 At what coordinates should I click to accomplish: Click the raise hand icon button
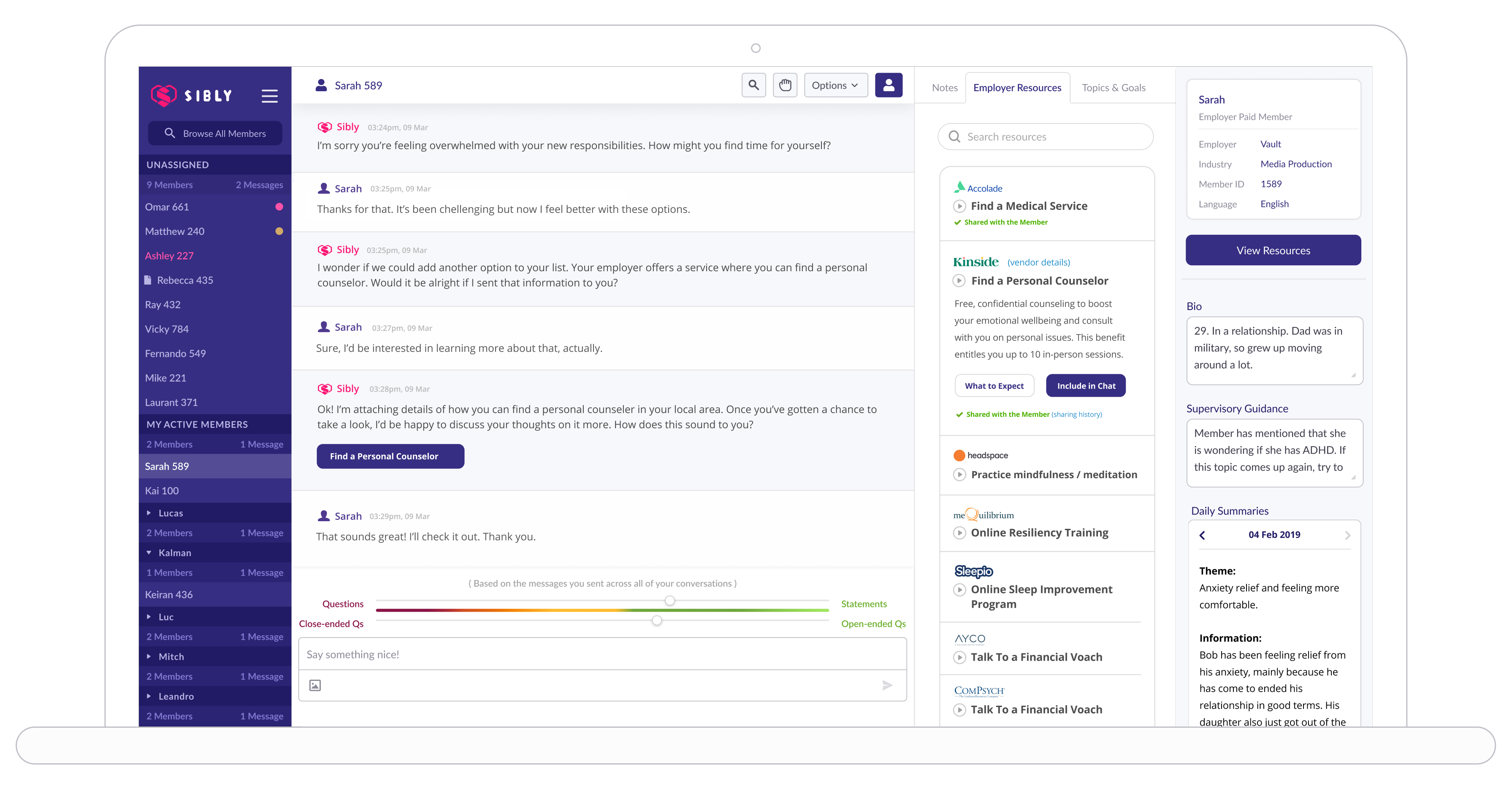[x=785, y=85]
